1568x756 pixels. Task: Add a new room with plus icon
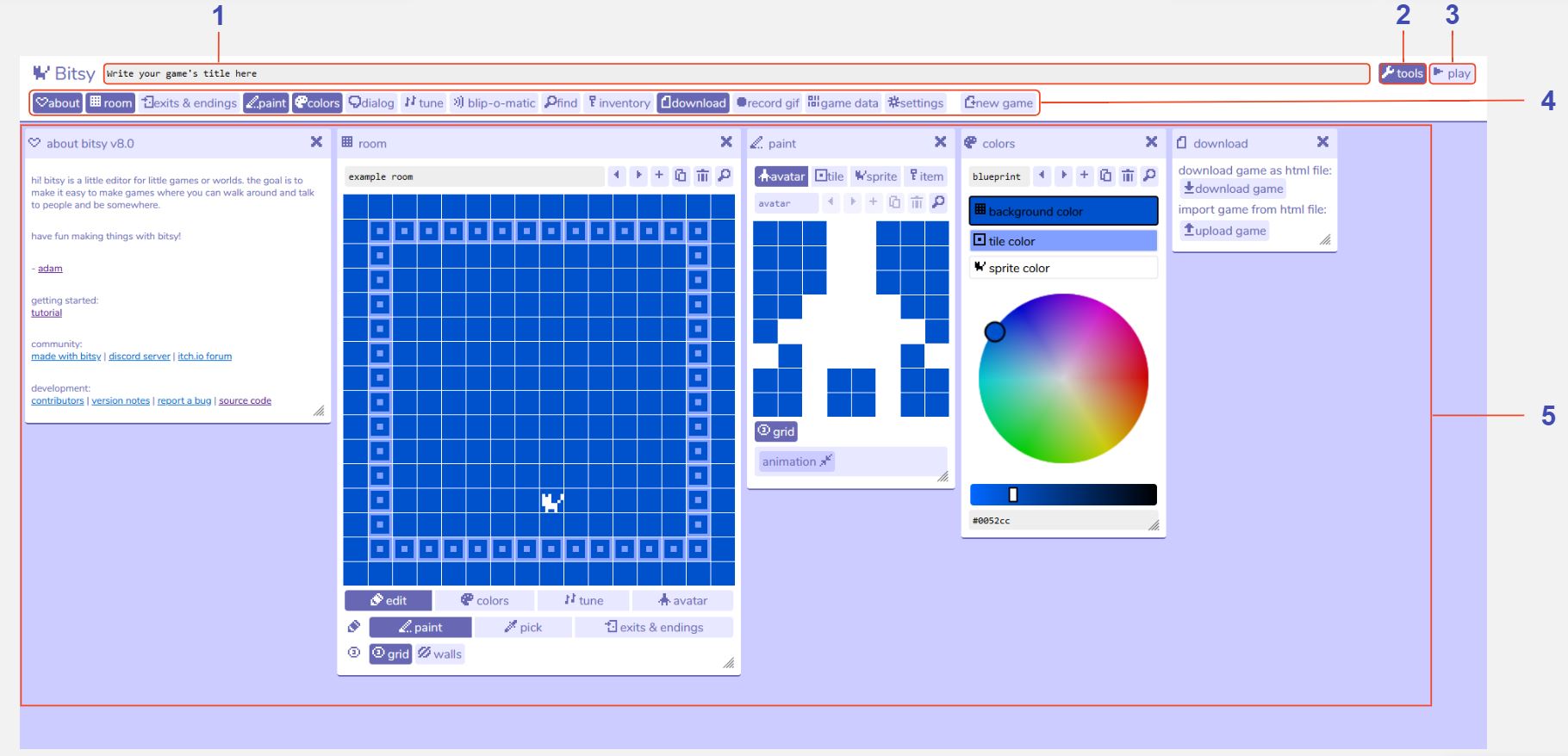click(659, 176)
